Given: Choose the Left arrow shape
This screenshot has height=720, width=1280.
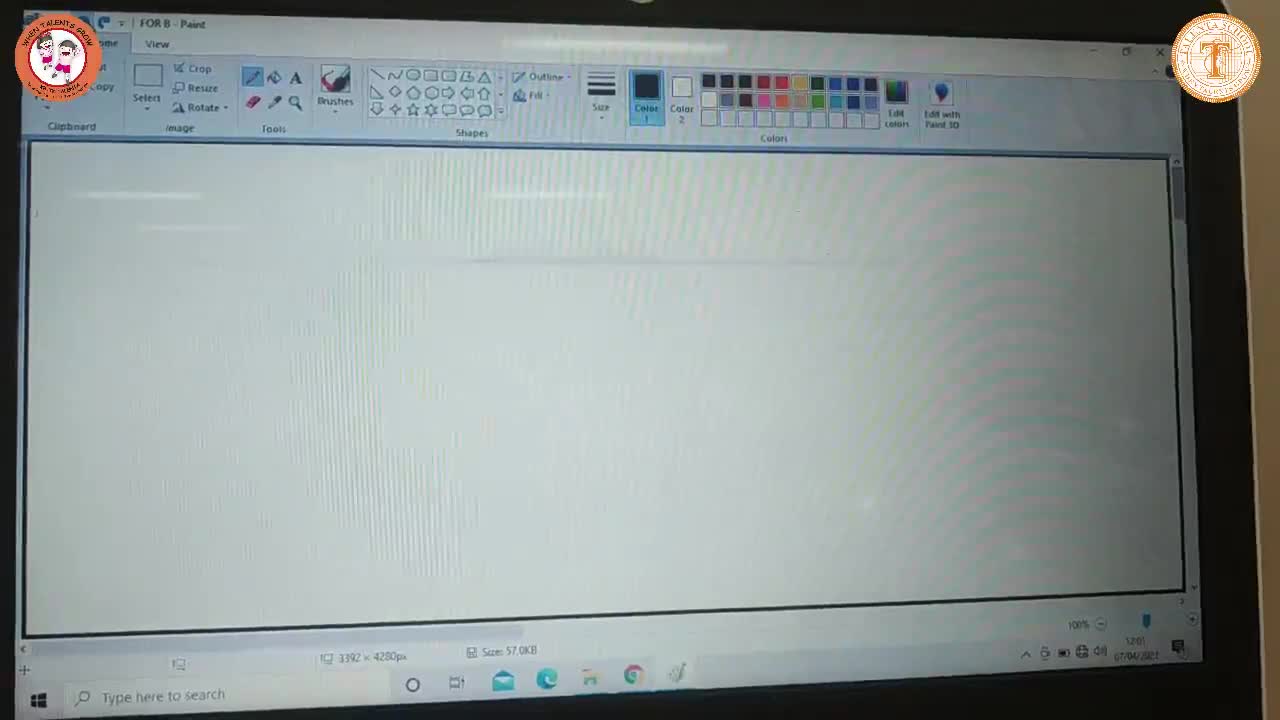Looking at the screenshot, I should (467, 93).
